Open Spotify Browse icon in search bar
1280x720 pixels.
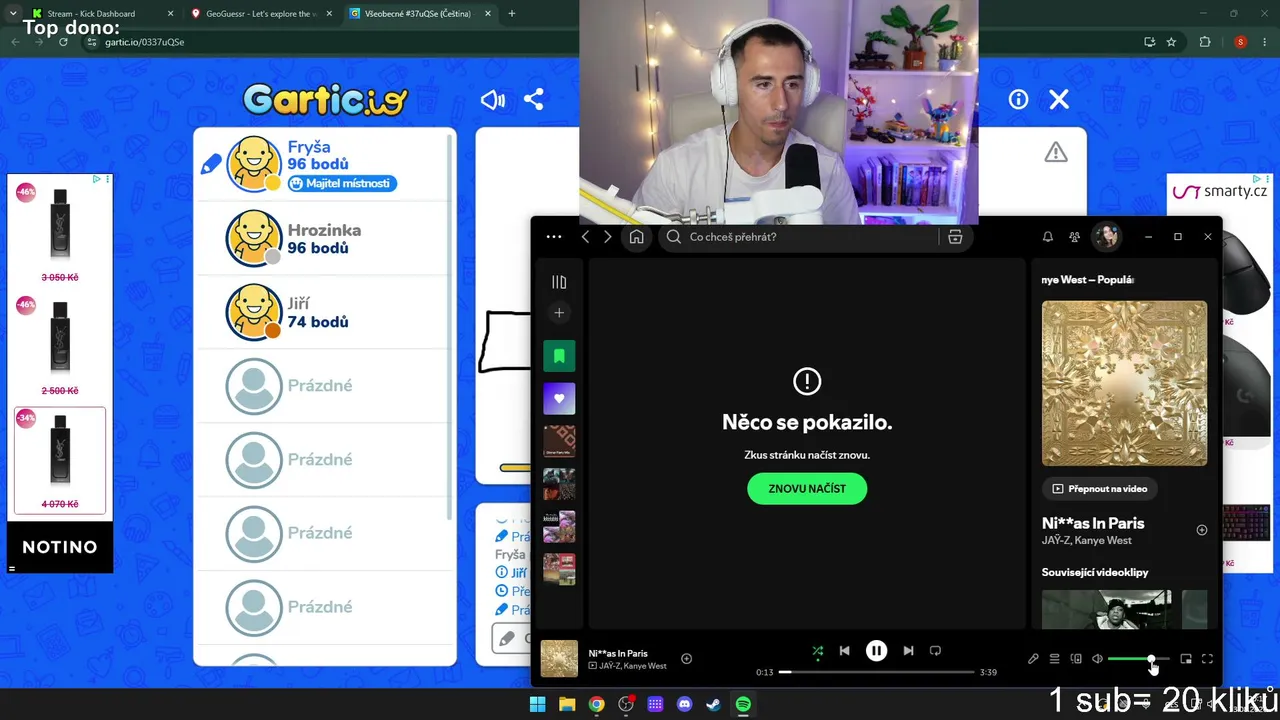[x=955, y=237]
